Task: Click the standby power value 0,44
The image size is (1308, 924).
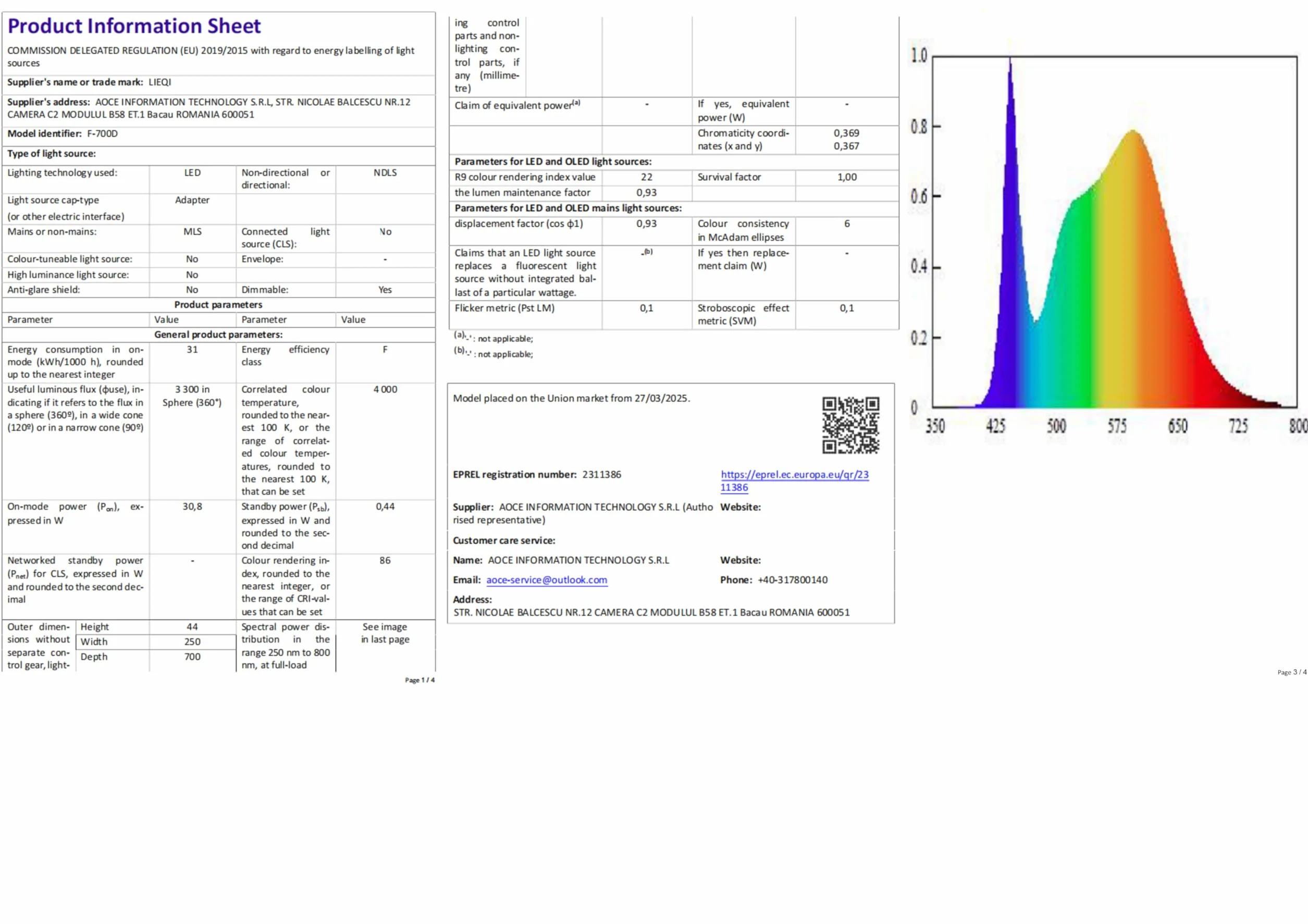Action: 385,506
